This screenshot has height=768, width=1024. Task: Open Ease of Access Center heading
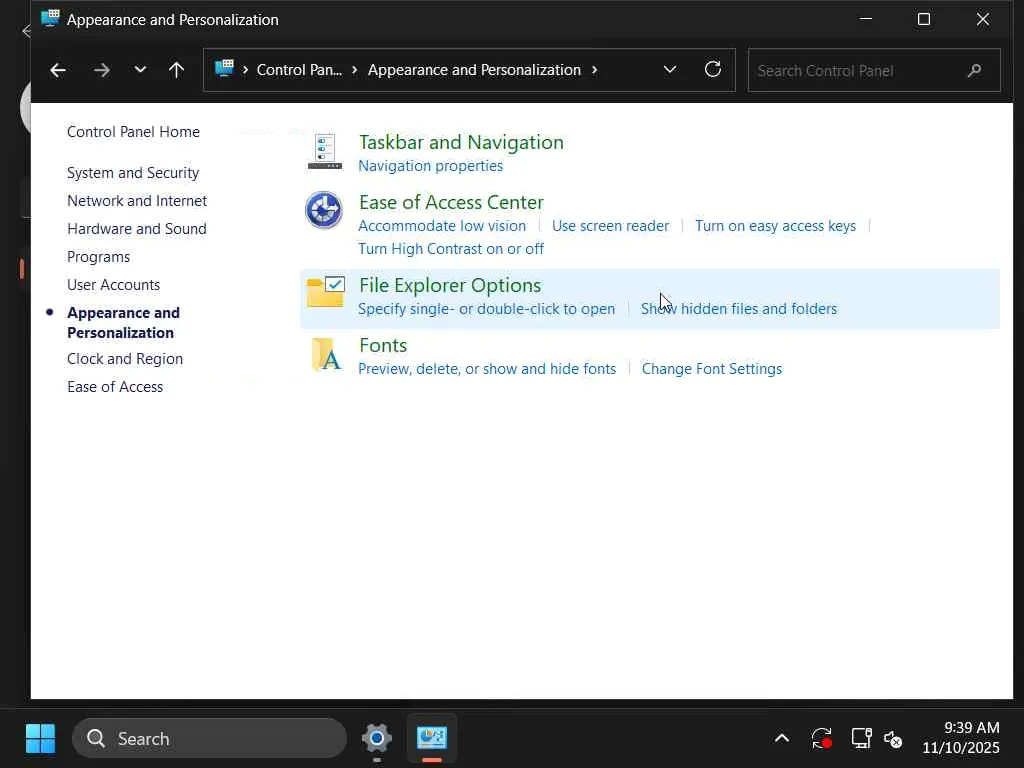coord(451,202)
